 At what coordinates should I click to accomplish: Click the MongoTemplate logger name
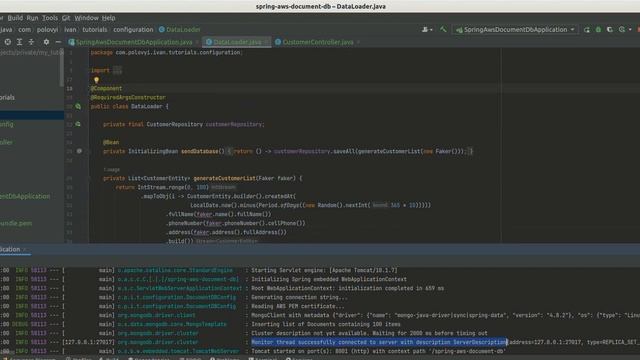click(172, 324)
